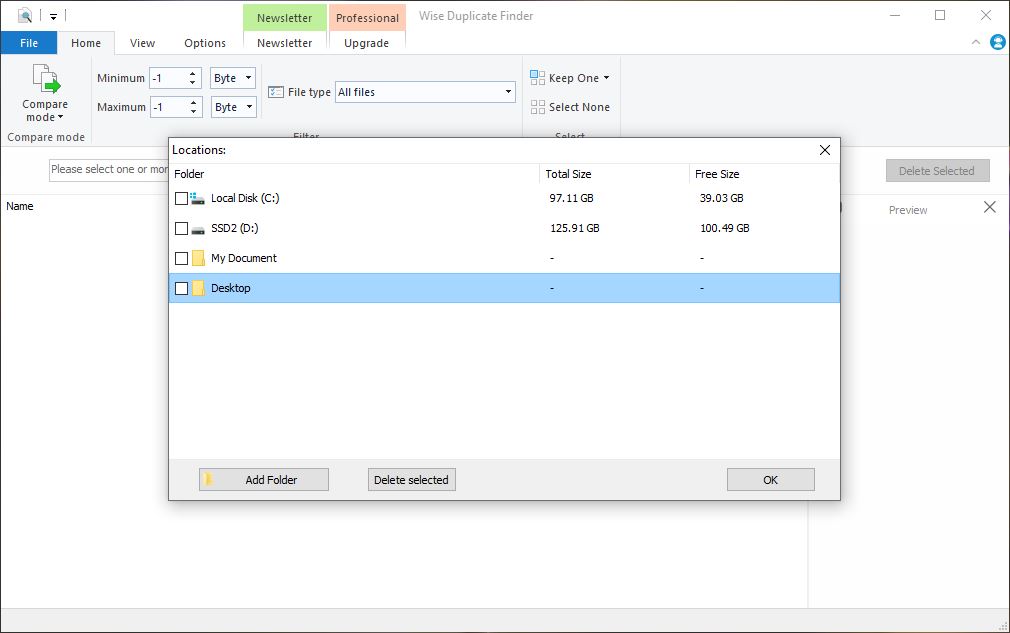The height and width of the screenshot is (633, 1010).
Task: Click the Add Folder button
Action: [x=263, y=480]
